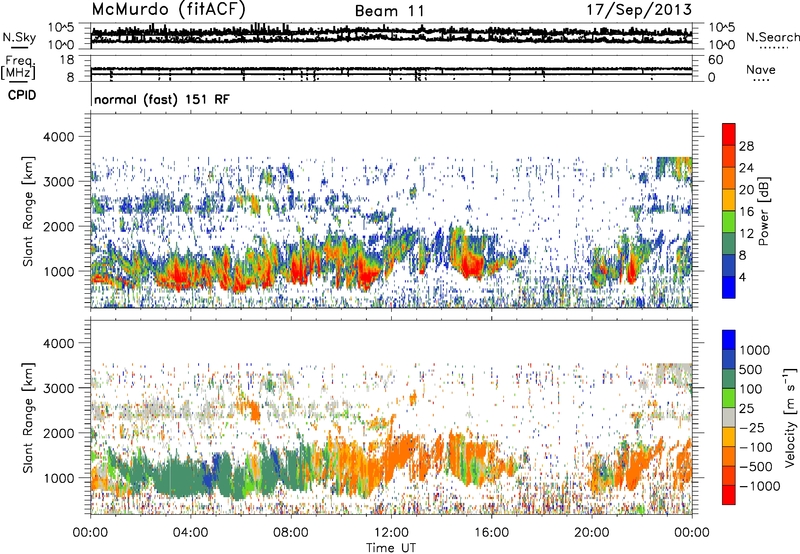Image resolution: width=800 pixels, height=554 pixels.
Task: Click the Slant Range label of power panel
Action: [x=28, y=211]
